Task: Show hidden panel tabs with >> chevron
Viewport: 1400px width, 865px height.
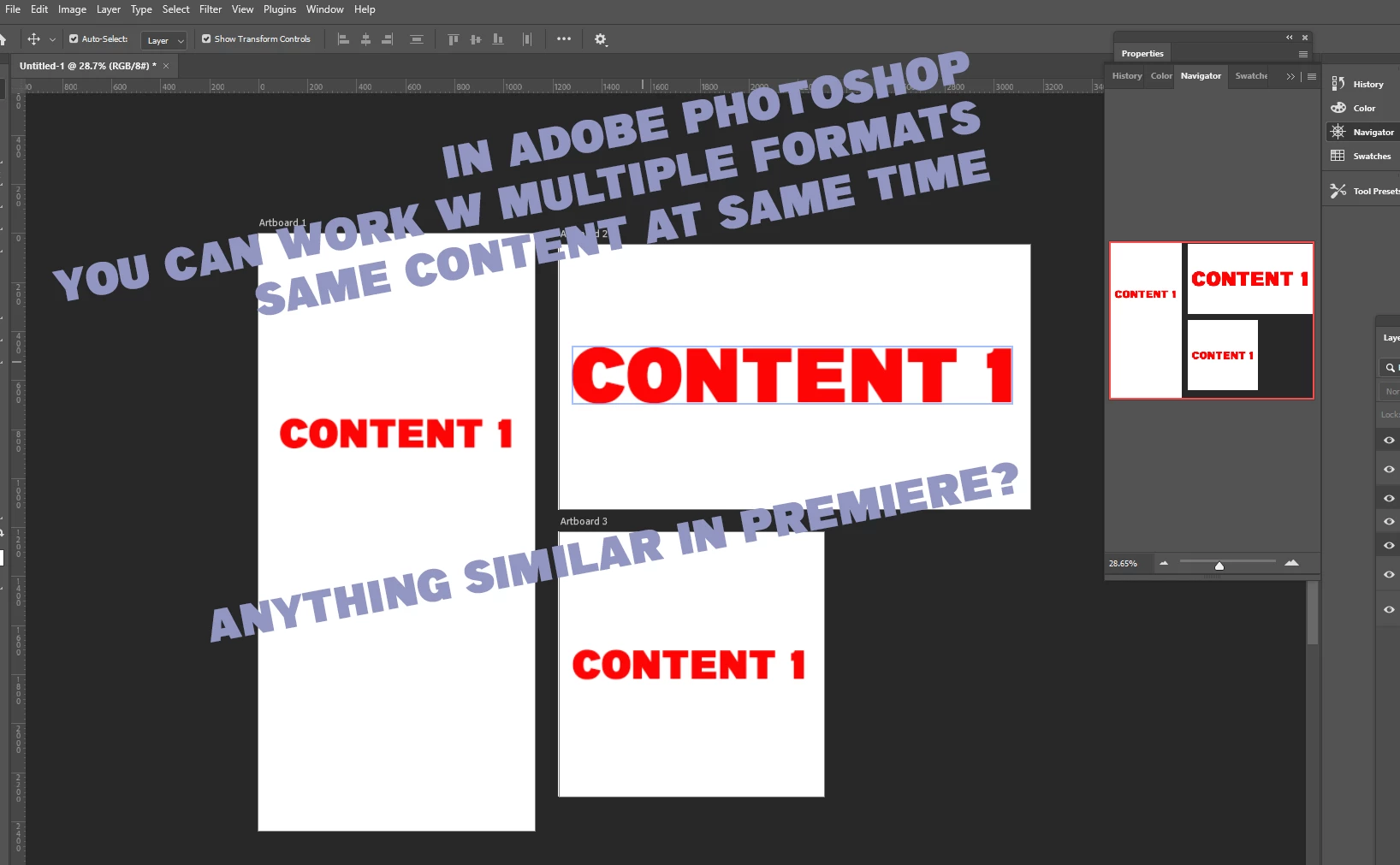Action: (1290, 76)
